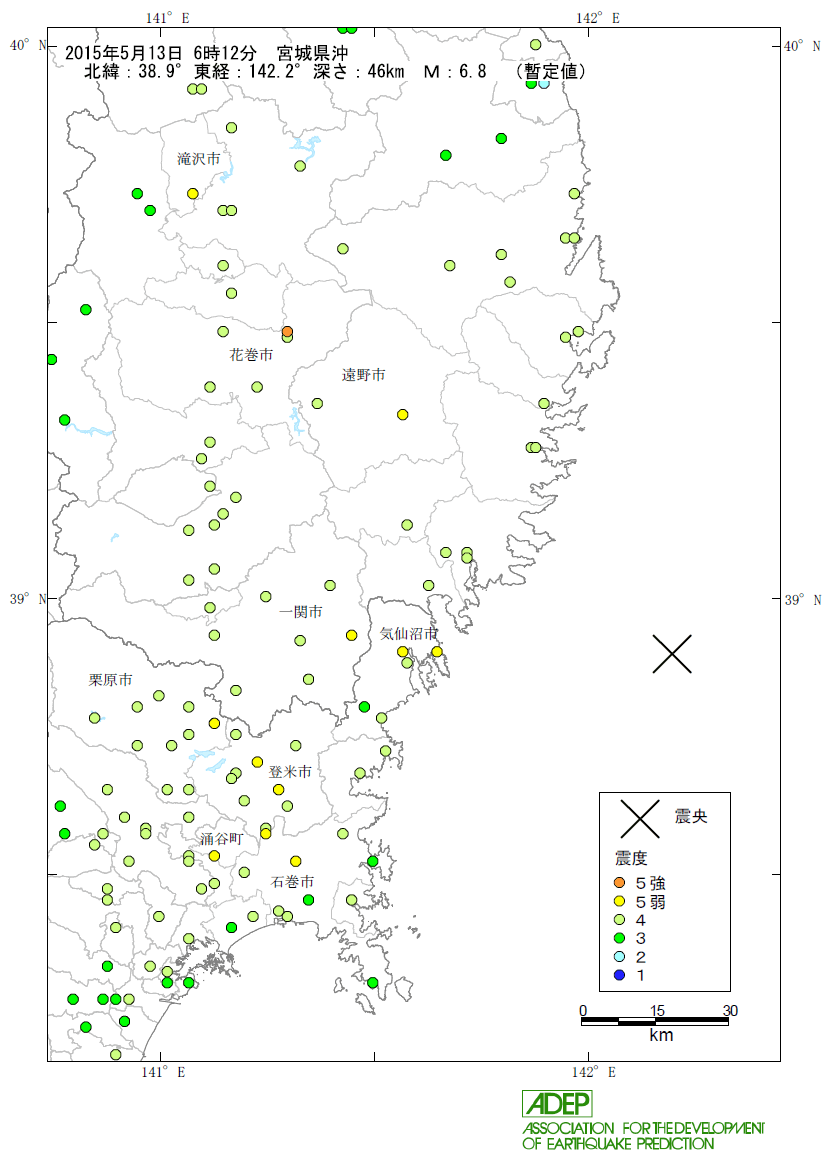The image size is (831, 1159).
Task: Click the 栗原市 city label
Action: (111, 680)
